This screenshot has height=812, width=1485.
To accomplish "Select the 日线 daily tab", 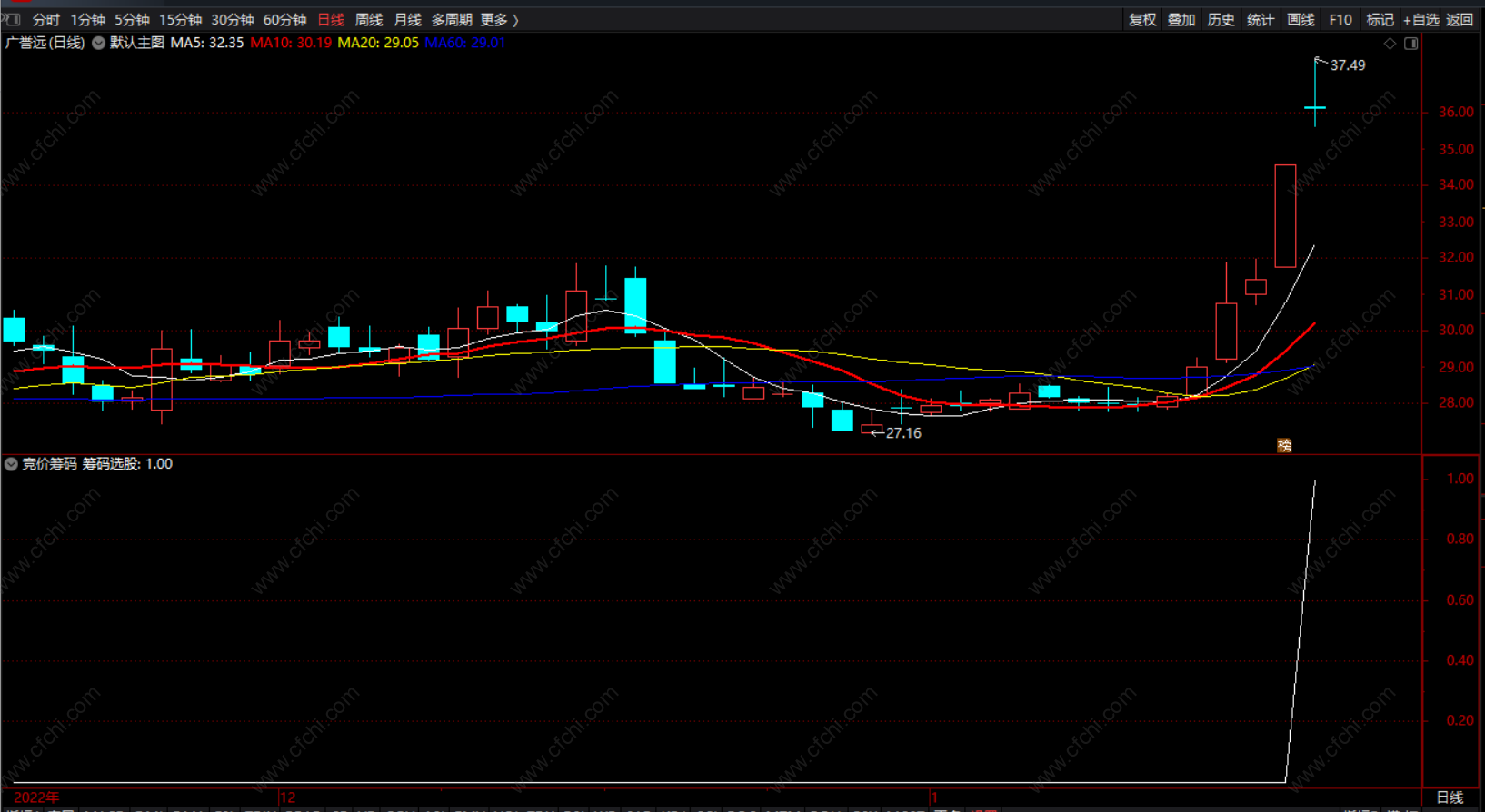I will [x=331, y=19].
